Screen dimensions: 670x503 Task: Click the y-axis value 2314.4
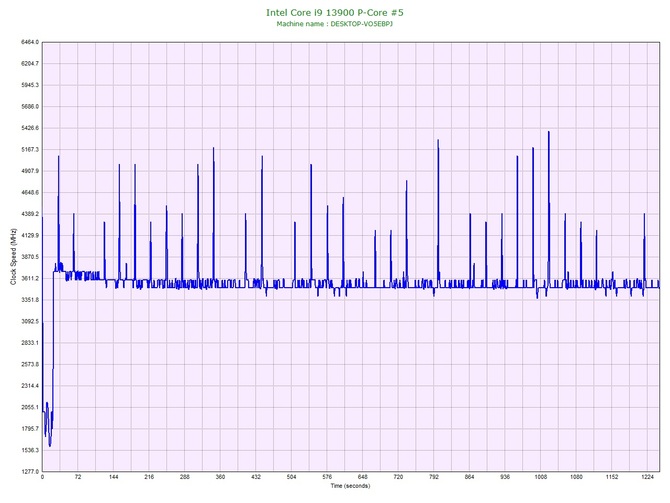[x=30, y=386]
